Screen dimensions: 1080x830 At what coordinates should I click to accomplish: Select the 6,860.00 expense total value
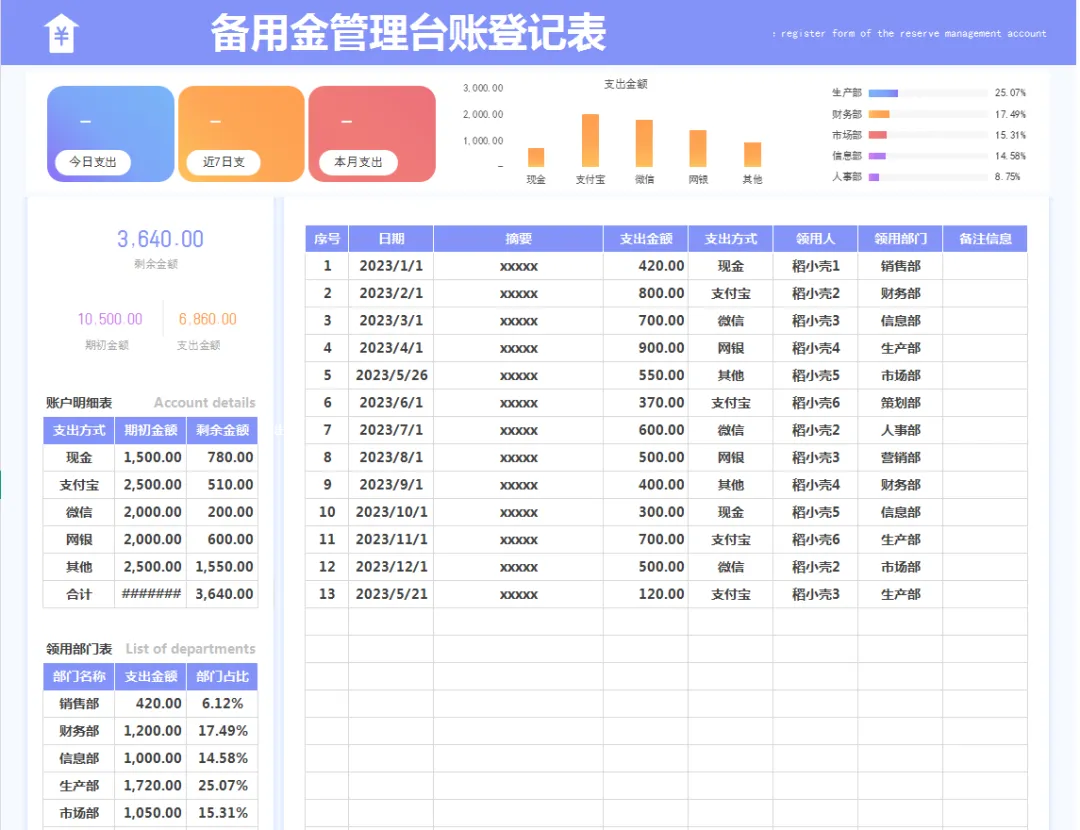(207, 319)
